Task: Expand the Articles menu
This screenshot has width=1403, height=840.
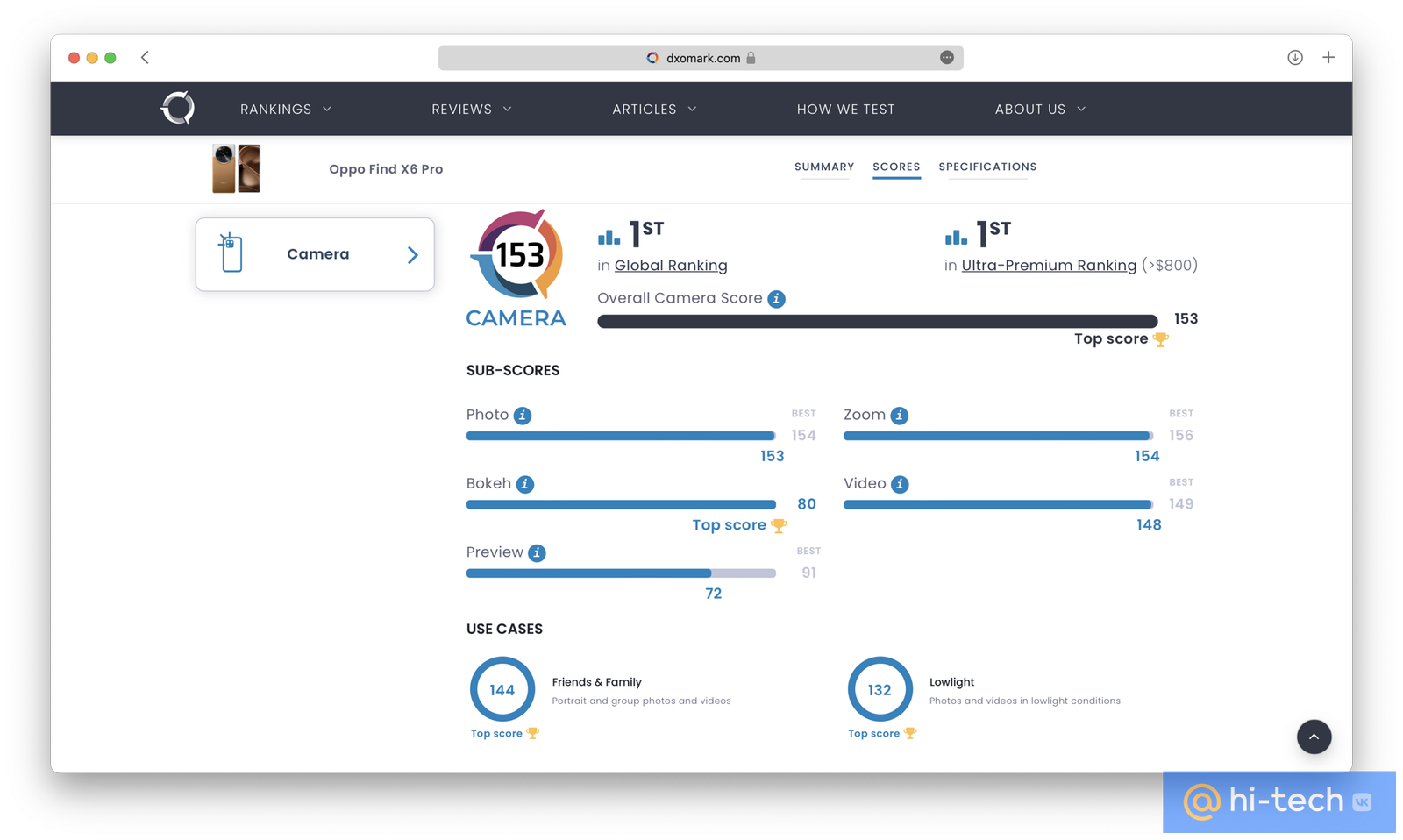Action: click(654, 110)
